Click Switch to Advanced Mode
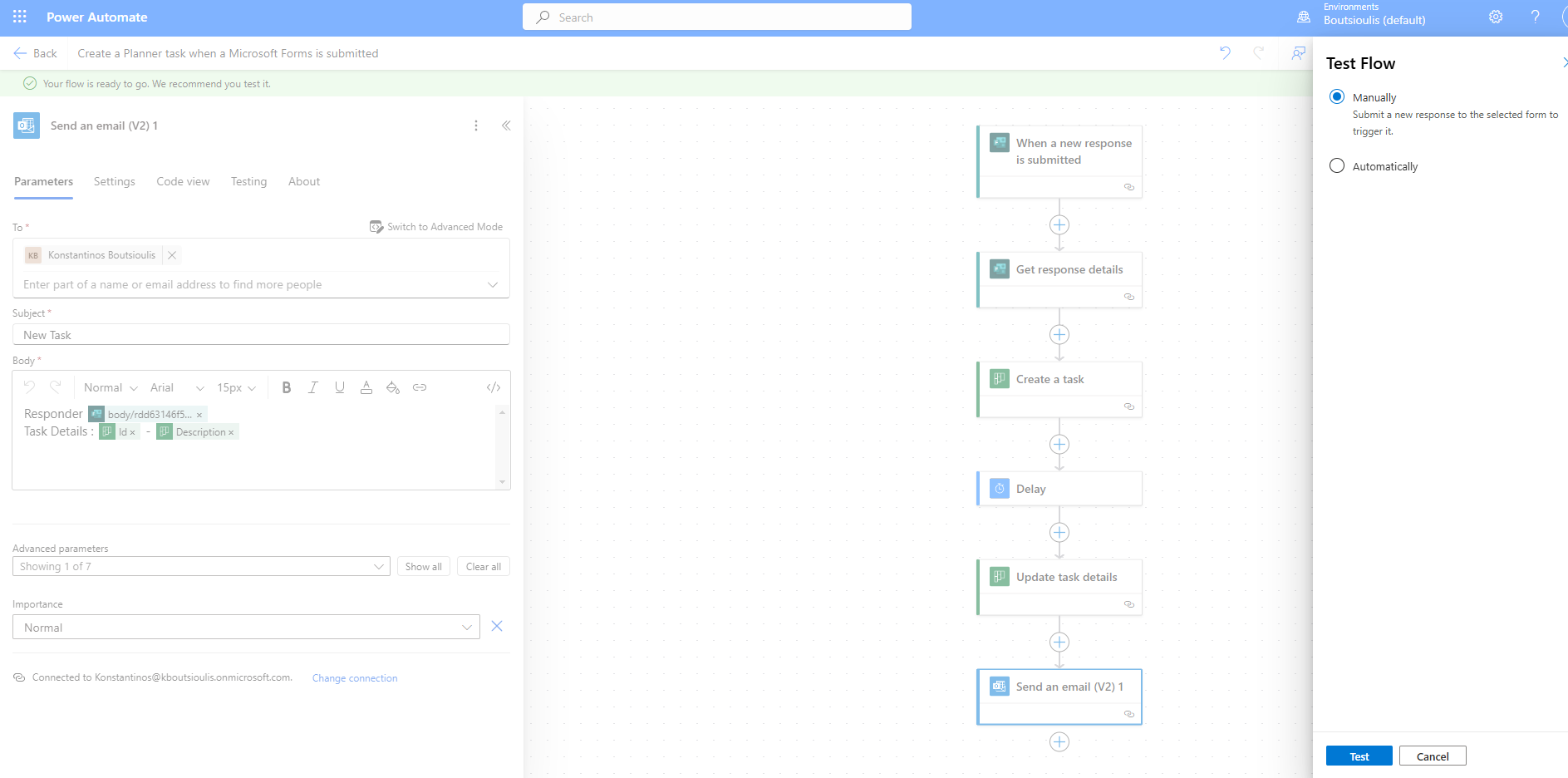Viewport: 1568px width, 778px height. (x=436, y=227)
